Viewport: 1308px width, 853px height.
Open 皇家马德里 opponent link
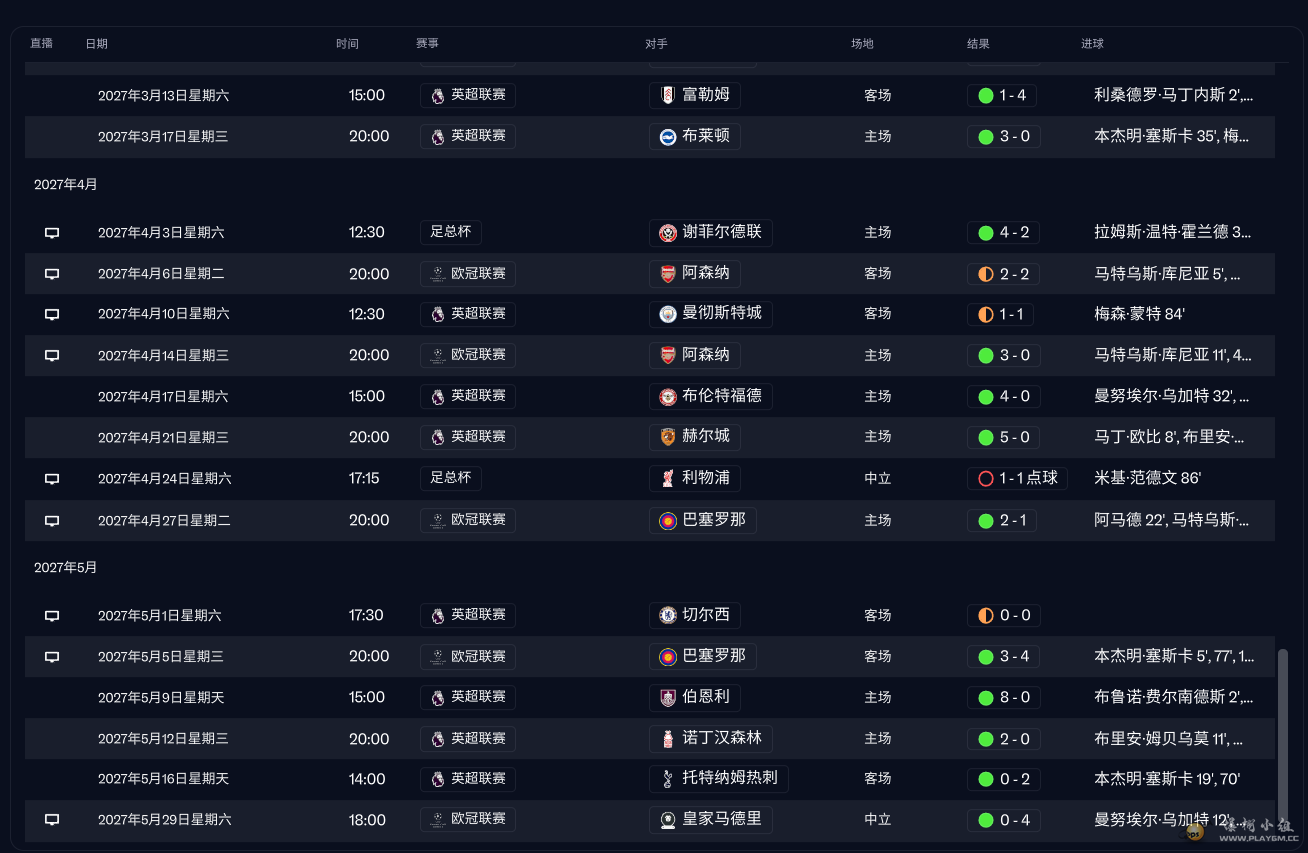click(721, 819)
